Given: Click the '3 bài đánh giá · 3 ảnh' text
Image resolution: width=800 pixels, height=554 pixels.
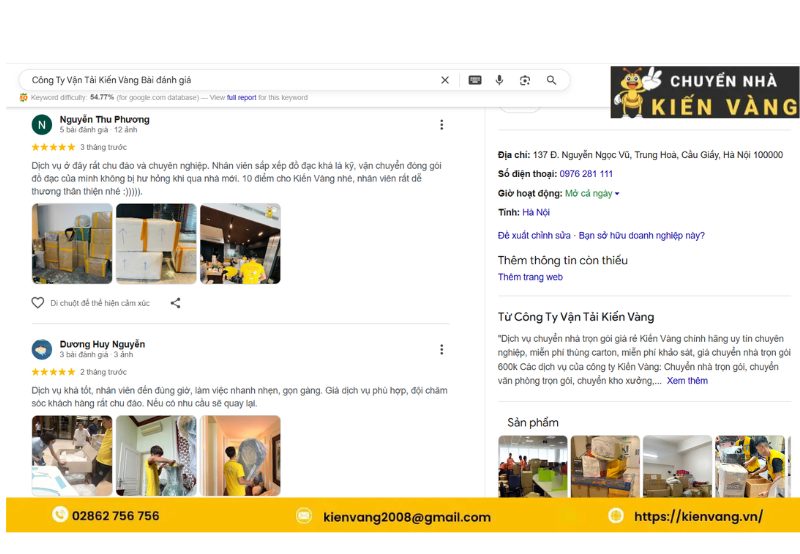Looking at the screenshot, I should point(96,355).
